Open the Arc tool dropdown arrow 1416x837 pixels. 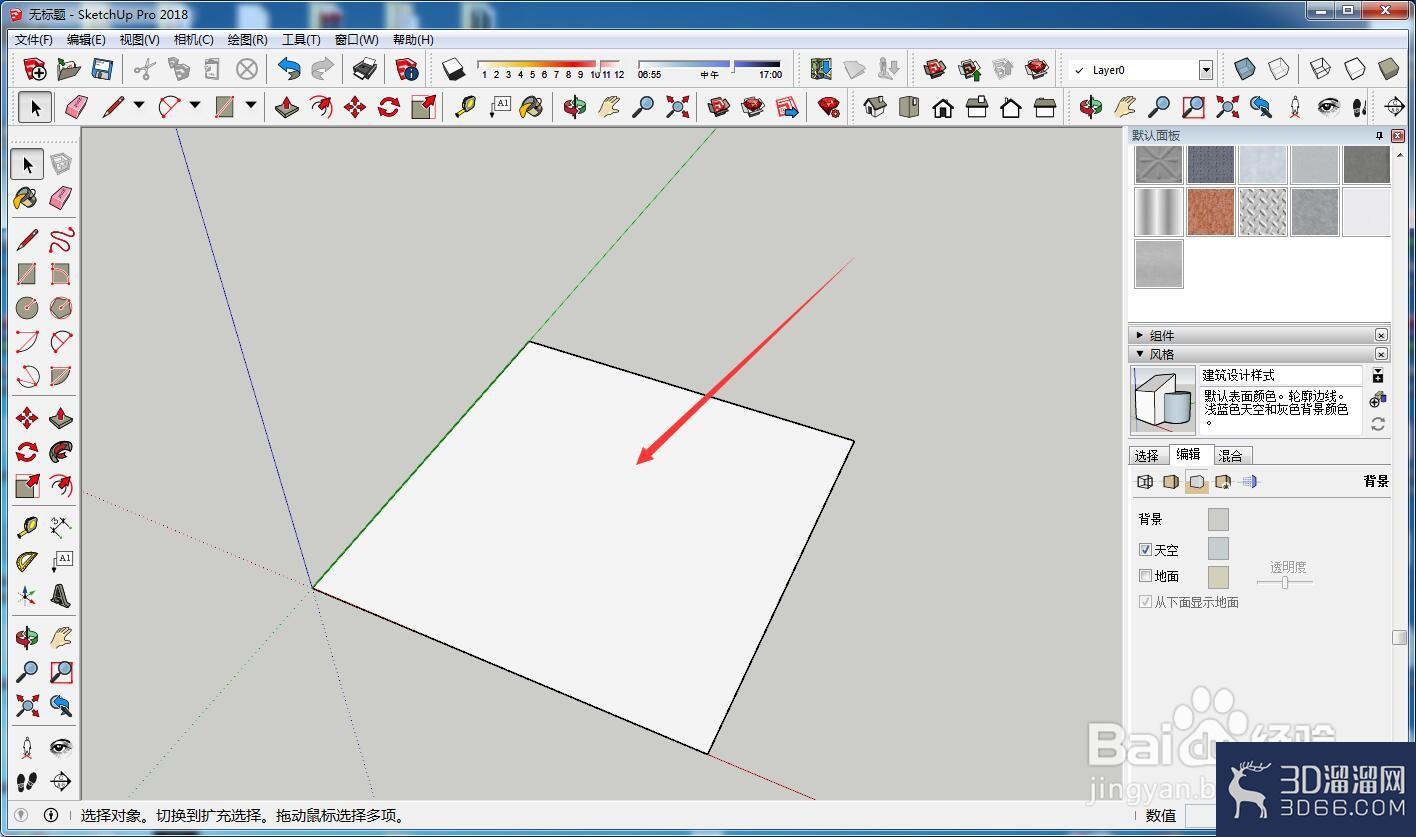tap(195, 105)
